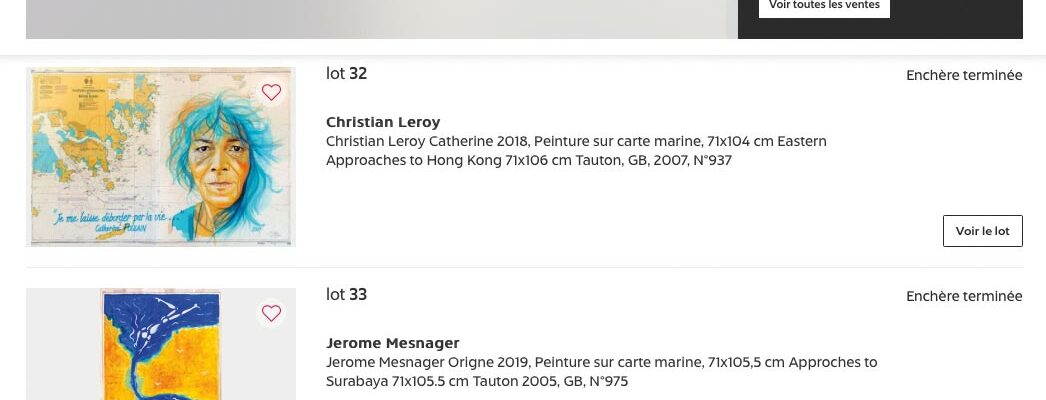This screenshot has height=400, width=1046.
Task: Click the grey banner image at top
Action: pos(380,18)
